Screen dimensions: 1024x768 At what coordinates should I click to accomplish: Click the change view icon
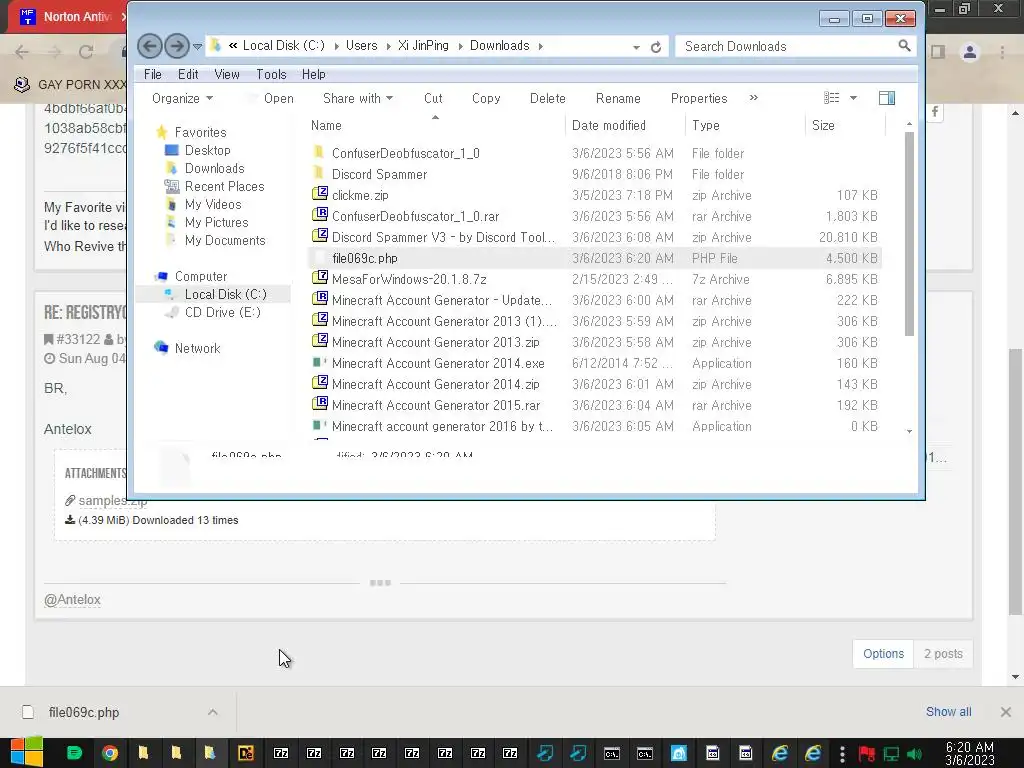[x=831, y=98]
